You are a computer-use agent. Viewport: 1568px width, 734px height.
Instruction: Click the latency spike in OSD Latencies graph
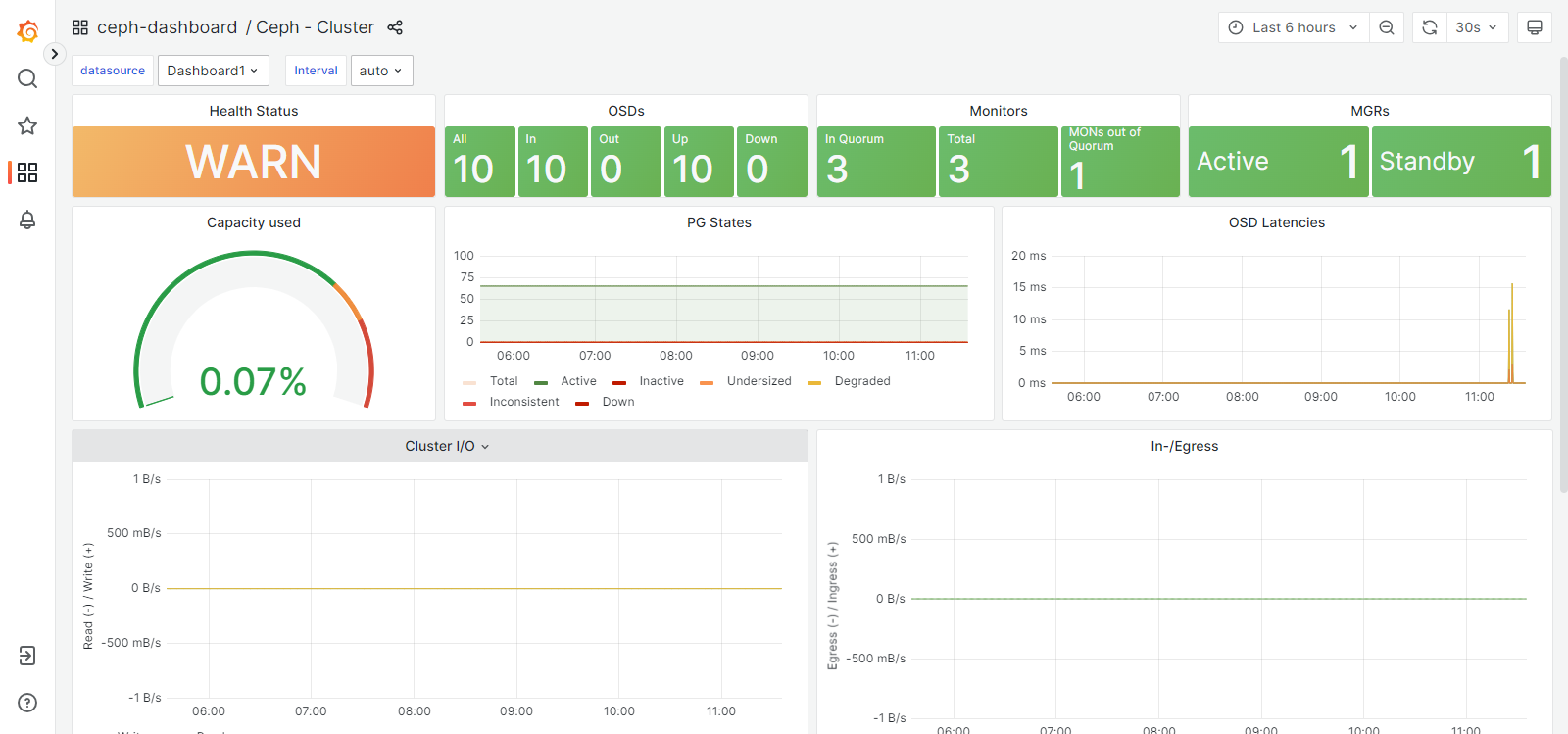click(1511, 333)
